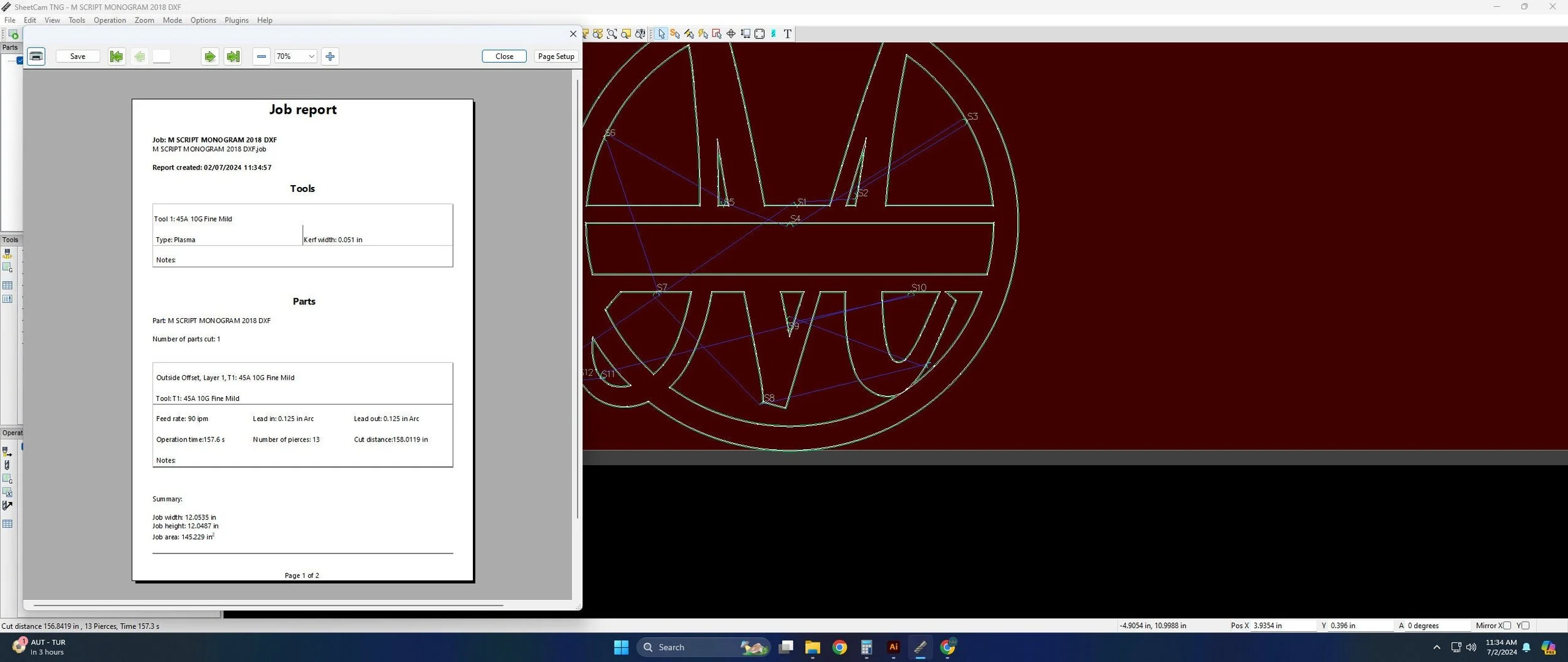
Task: Click the zoom to material icon
Action: 625,34
